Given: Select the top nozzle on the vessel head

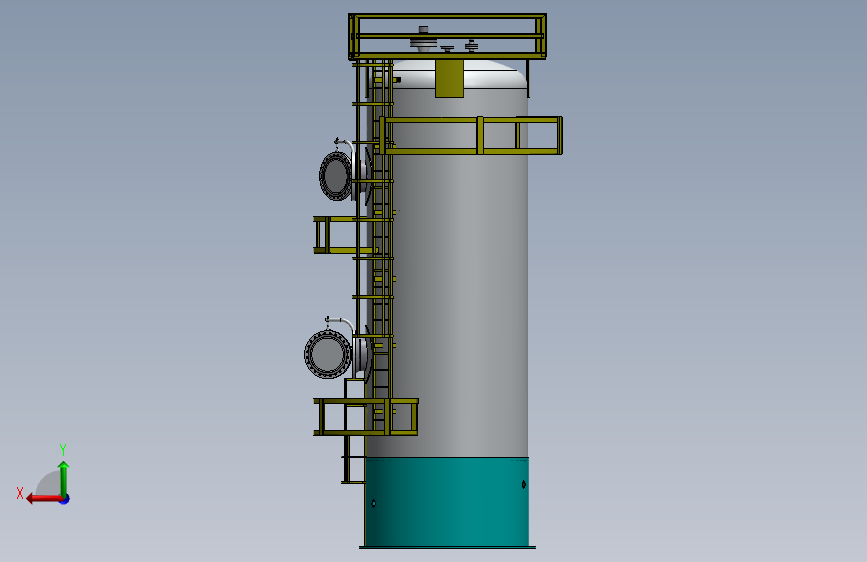Looking at the screenshot, I should pos(424,40).
